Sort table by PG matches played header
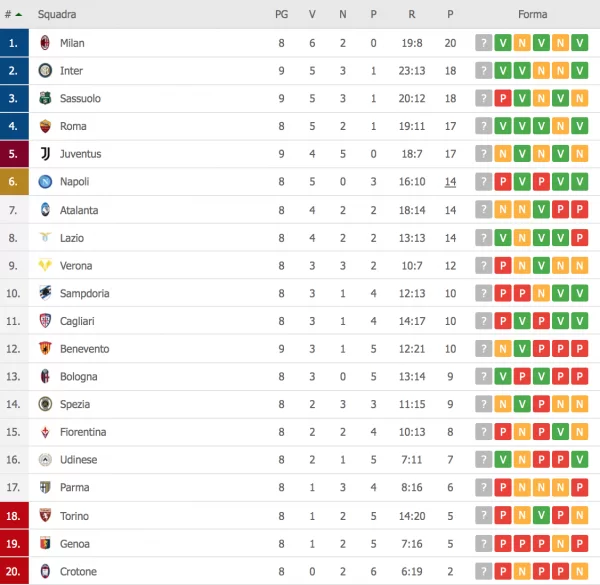The height and width of the screenshot is (585, 600). pyautogui.click(x=281, y=15)
